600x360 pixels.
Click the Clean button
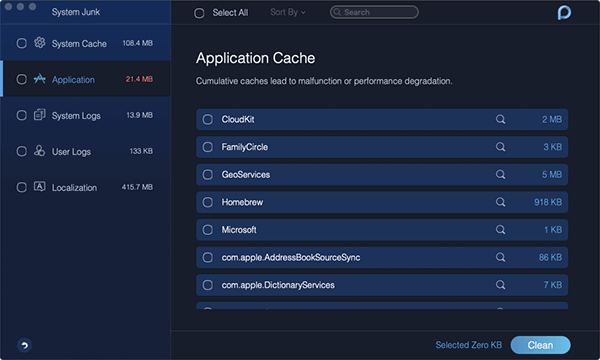[540, 345]
